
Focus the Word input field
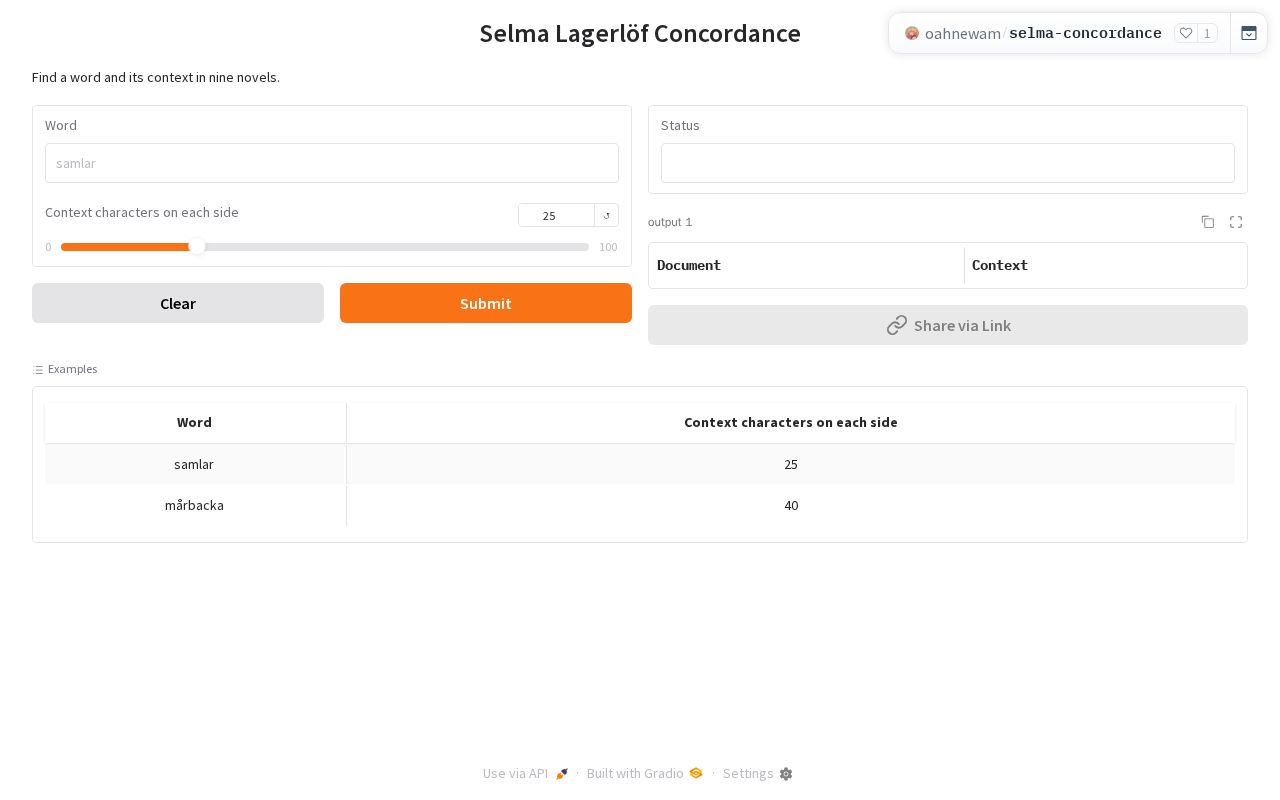(332, 163)
